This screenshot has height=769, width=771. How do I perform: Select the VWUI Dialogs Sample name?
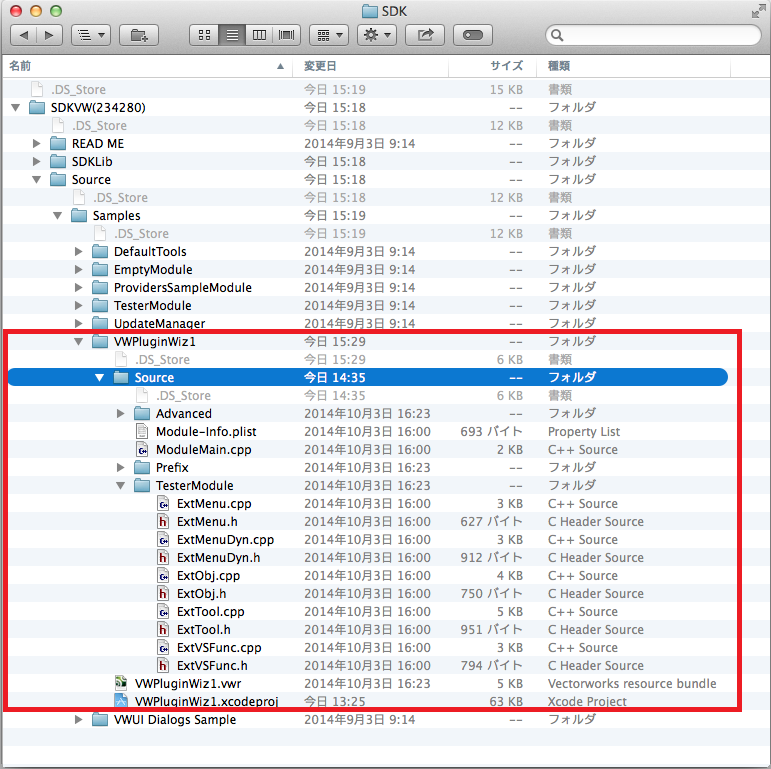pyautogui.click(x=175, y=719)
